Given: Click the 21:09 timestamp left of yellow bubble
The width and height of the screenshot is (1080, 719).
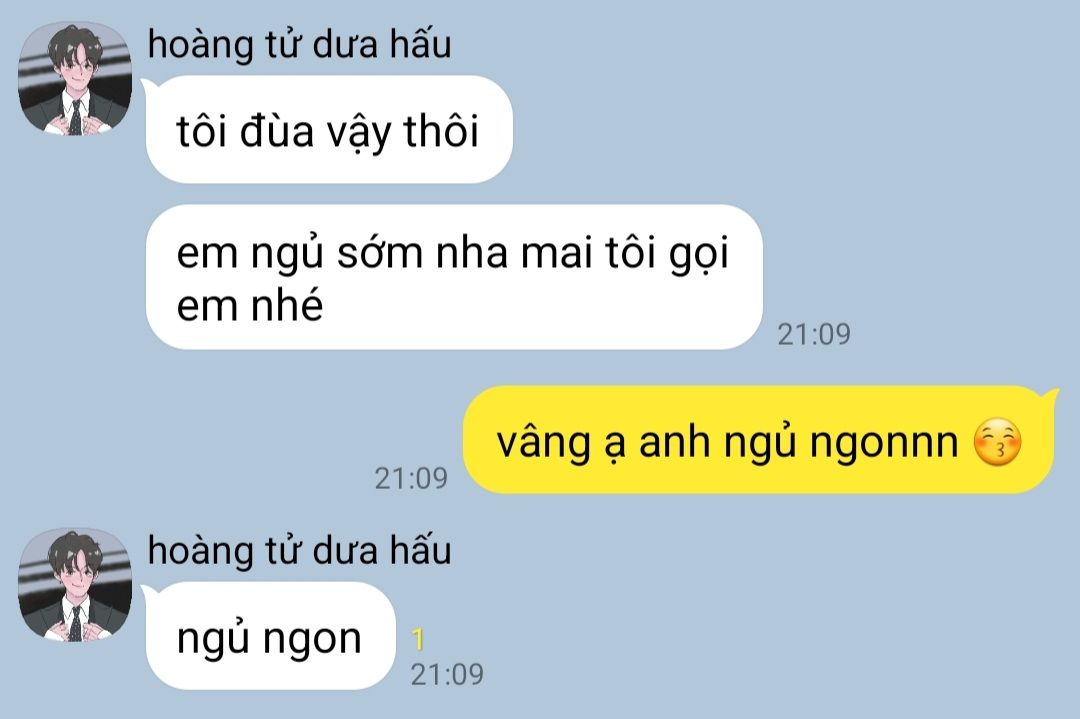Looking at the screenshot, I should click(x=411, y=478).
